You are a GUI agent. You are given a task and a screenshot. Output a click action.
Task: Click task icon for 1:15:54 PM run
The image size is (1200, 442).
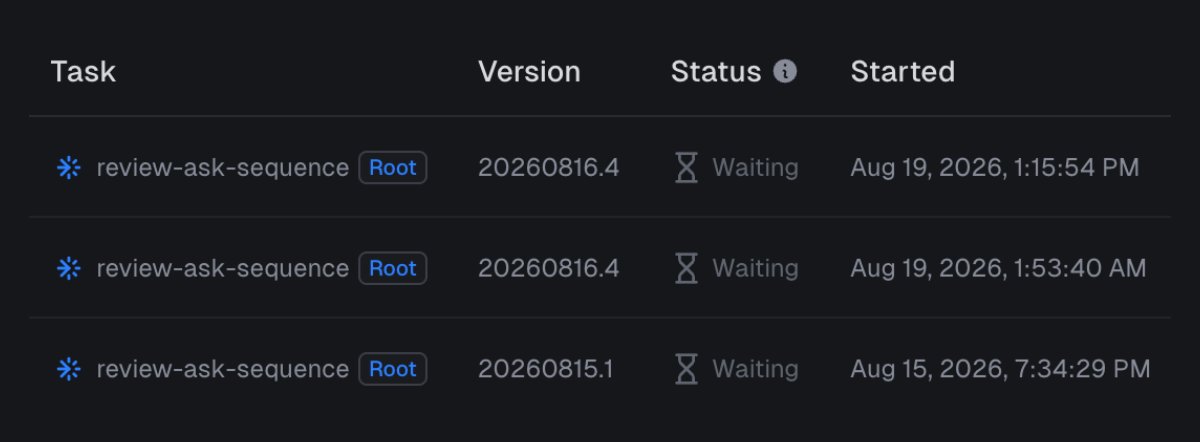click(x=68, y=167)
